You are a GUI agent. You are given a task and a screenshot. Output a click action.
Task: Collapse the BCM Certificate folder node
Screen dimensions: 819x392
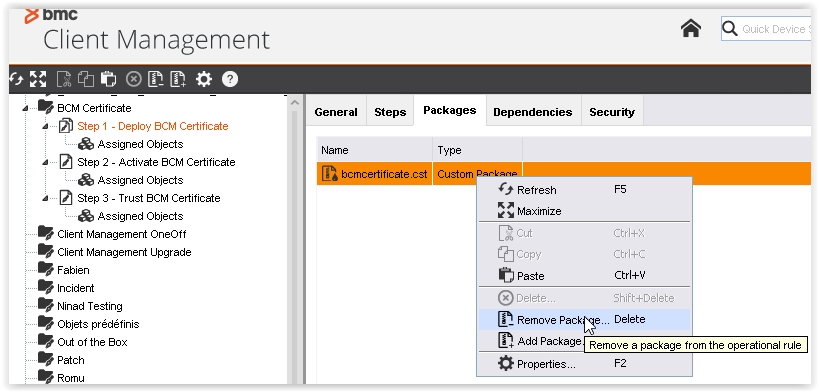click(x=25, y=108)
